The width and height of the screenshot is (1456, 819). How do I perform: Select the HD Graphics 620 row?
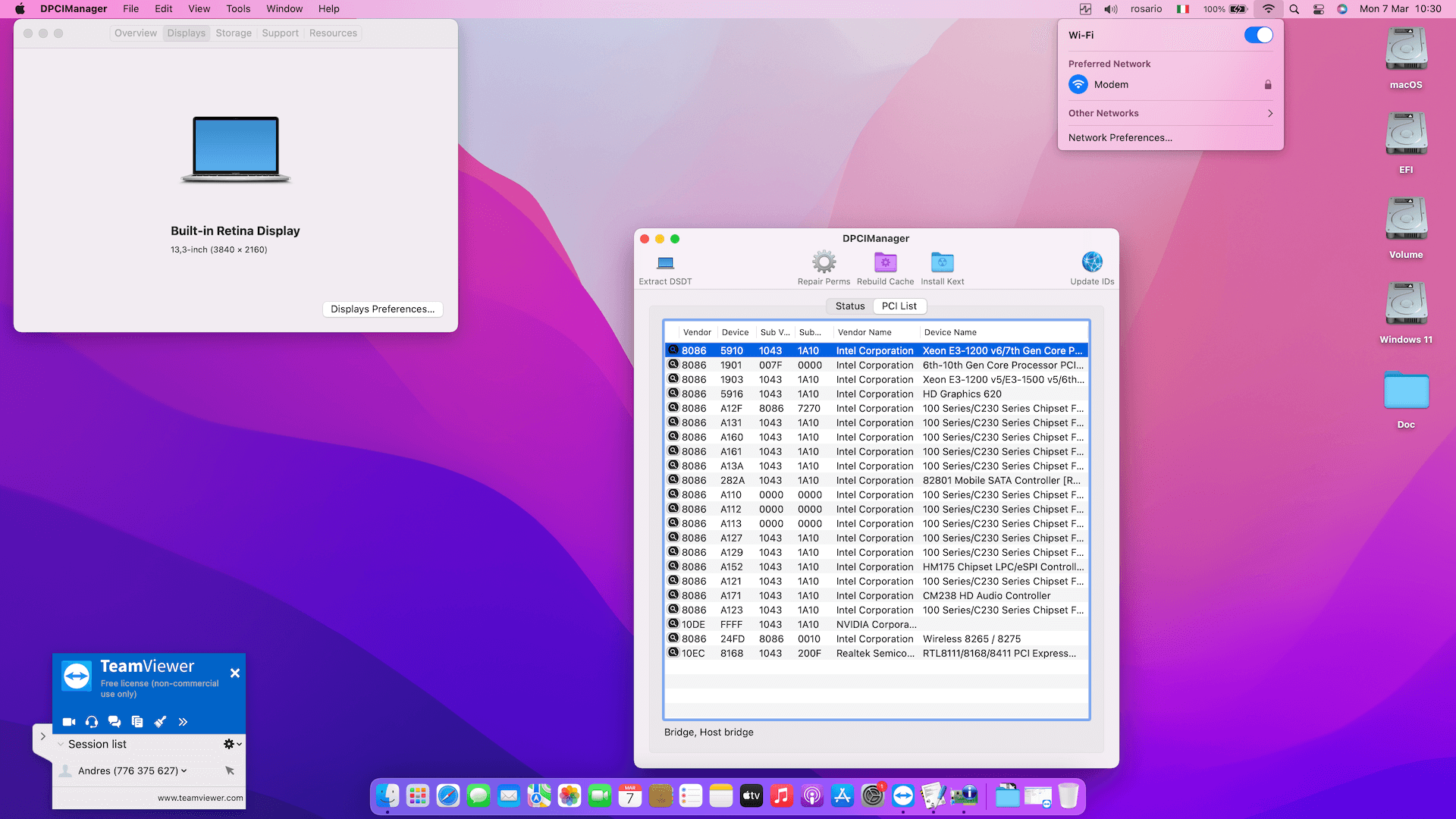876,394
